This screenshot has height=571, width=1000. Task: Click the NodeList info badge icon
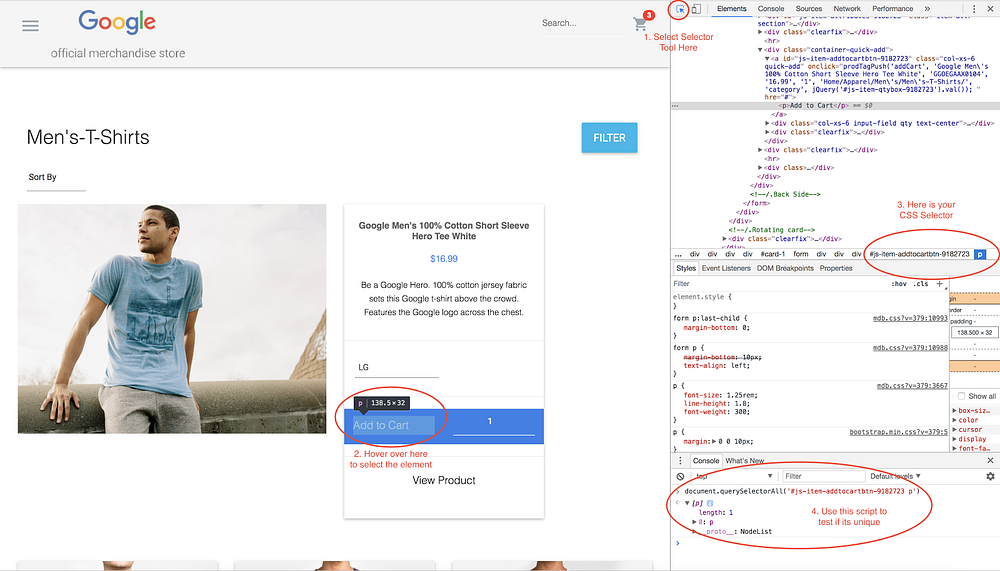(x=710, y=503)
